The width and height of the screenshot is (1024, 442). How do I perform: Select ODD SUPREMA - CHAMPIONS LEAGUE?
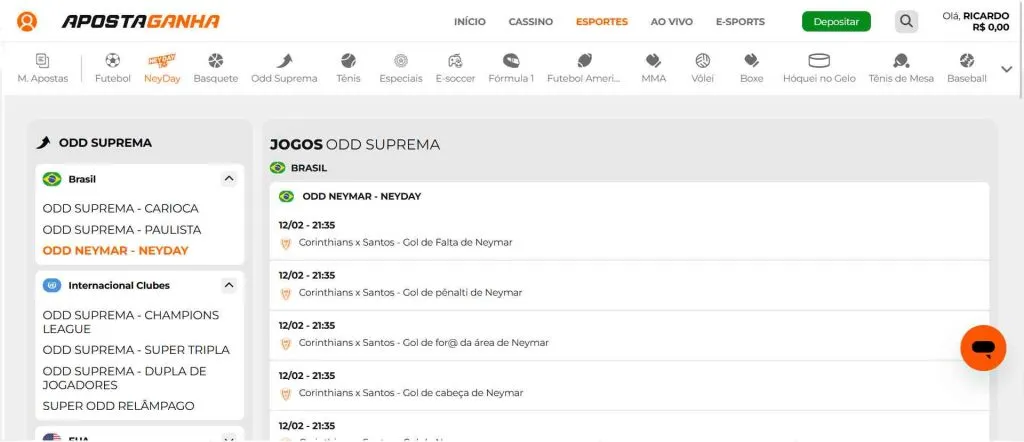[x=131, y=322]
